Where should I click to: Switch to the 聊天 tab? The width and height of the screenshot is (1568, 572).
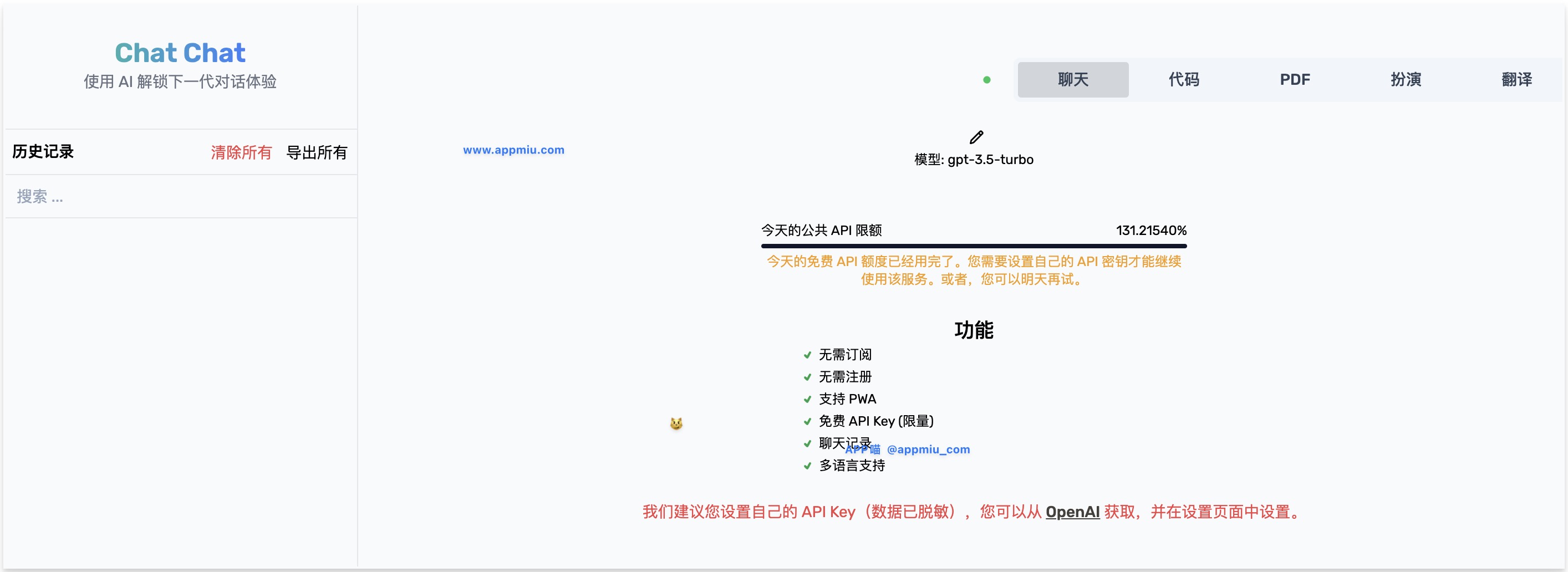click(x=1072, y=80)
